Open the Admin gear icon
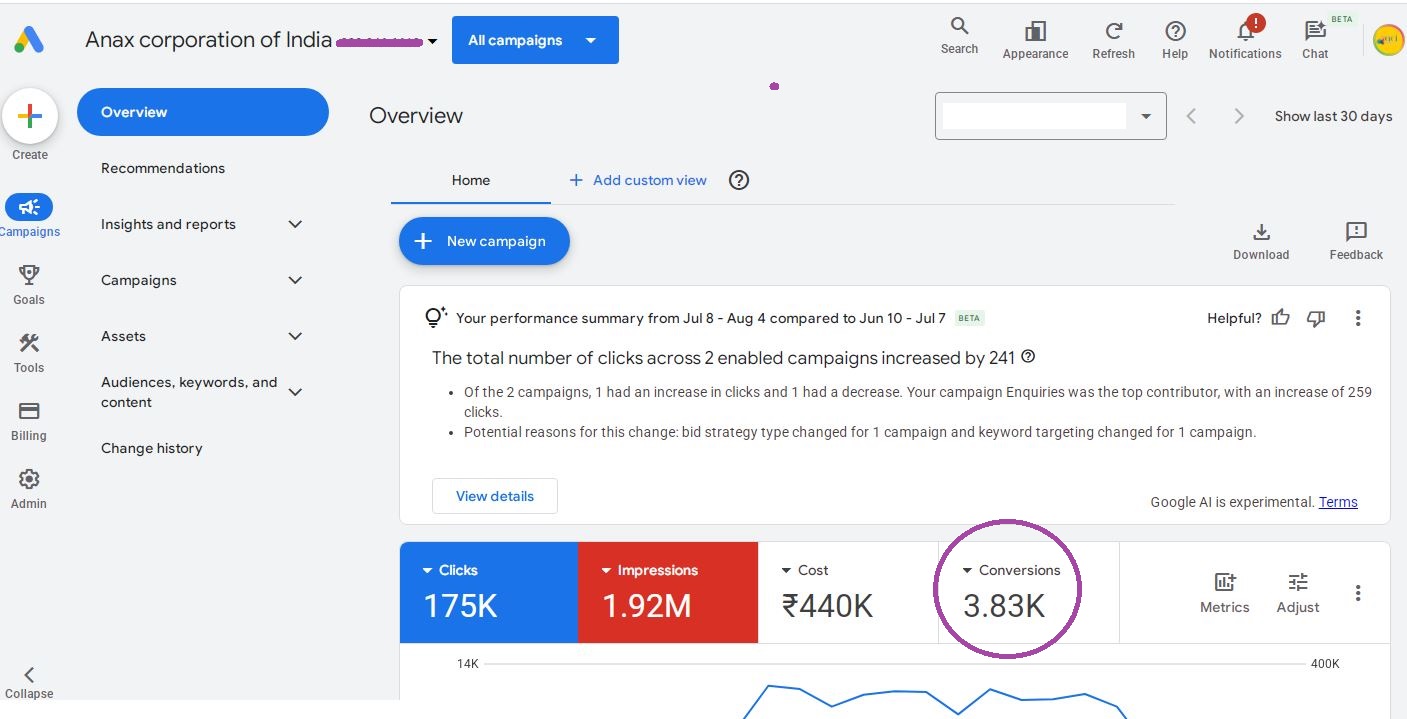This screenshot has height=719, width=1407. pos(29,479)
